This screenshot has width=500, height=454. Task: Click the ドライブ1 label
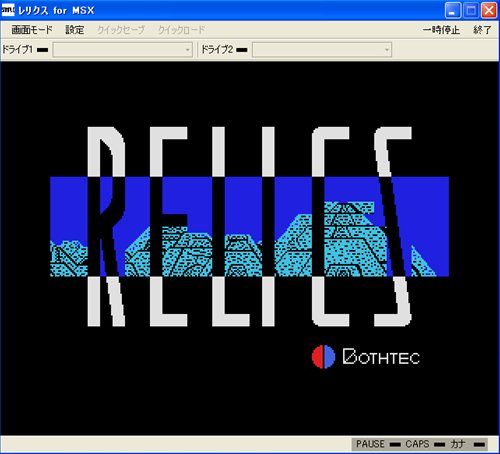pos(18,50)
